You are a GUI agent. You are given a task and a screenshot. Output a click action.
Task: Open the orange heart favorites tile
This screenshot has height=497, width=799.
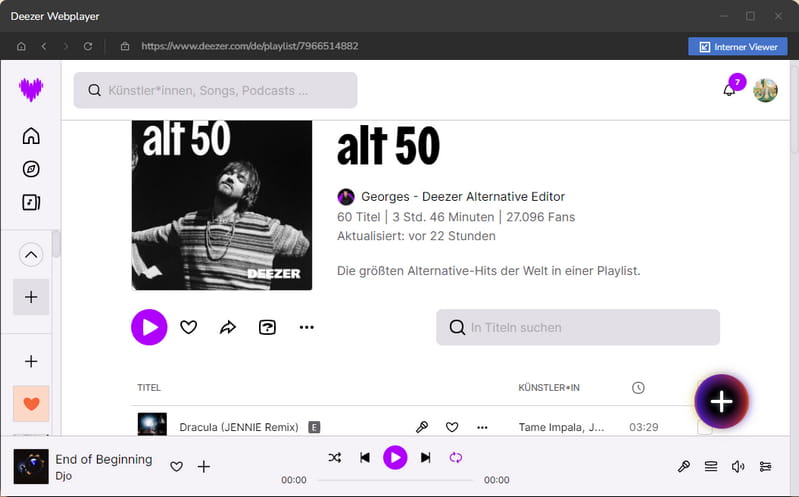coord(31,404)
